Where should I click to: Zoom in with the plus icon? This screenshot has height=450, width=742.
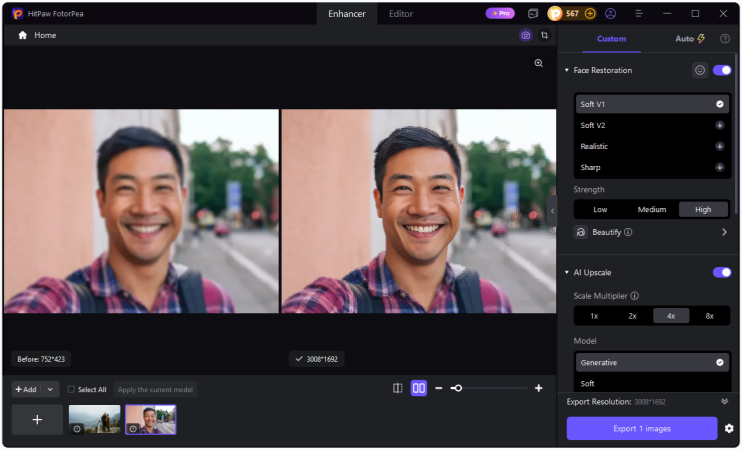pyautogui.click(x=539, y=388)
